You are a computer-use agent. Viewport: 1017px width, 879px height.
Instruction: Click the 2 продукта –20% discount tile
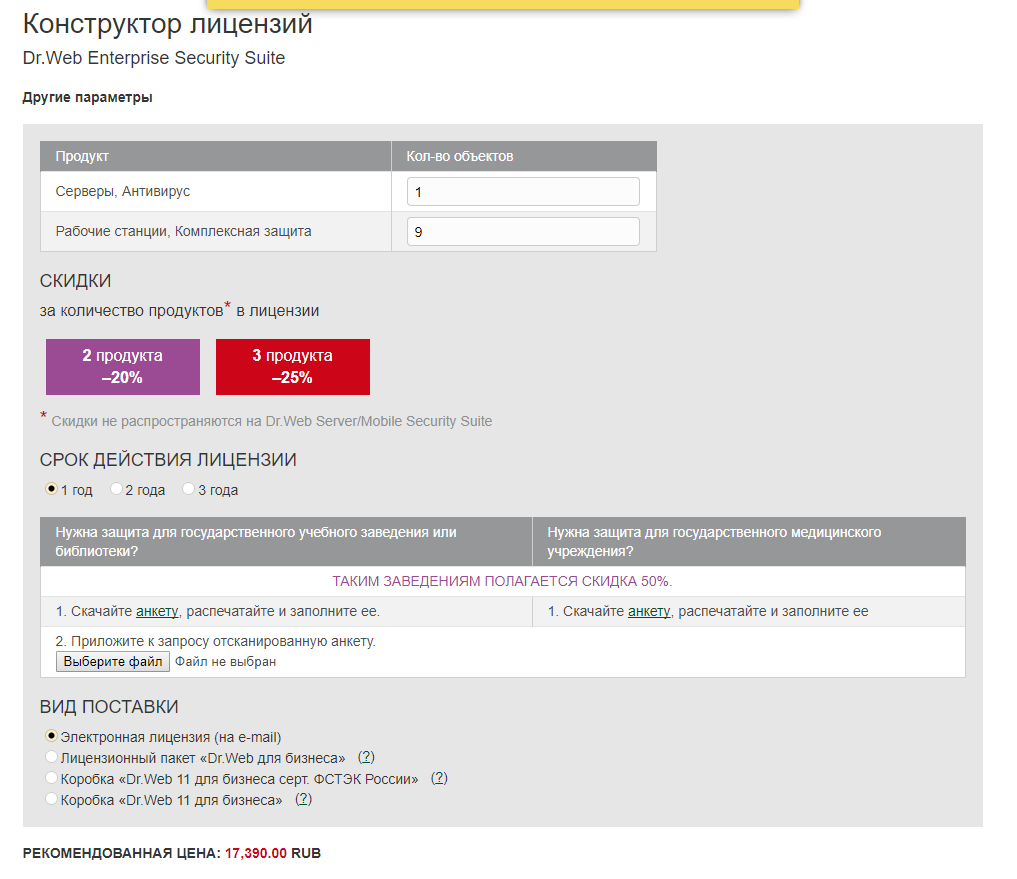click(123, 367)
